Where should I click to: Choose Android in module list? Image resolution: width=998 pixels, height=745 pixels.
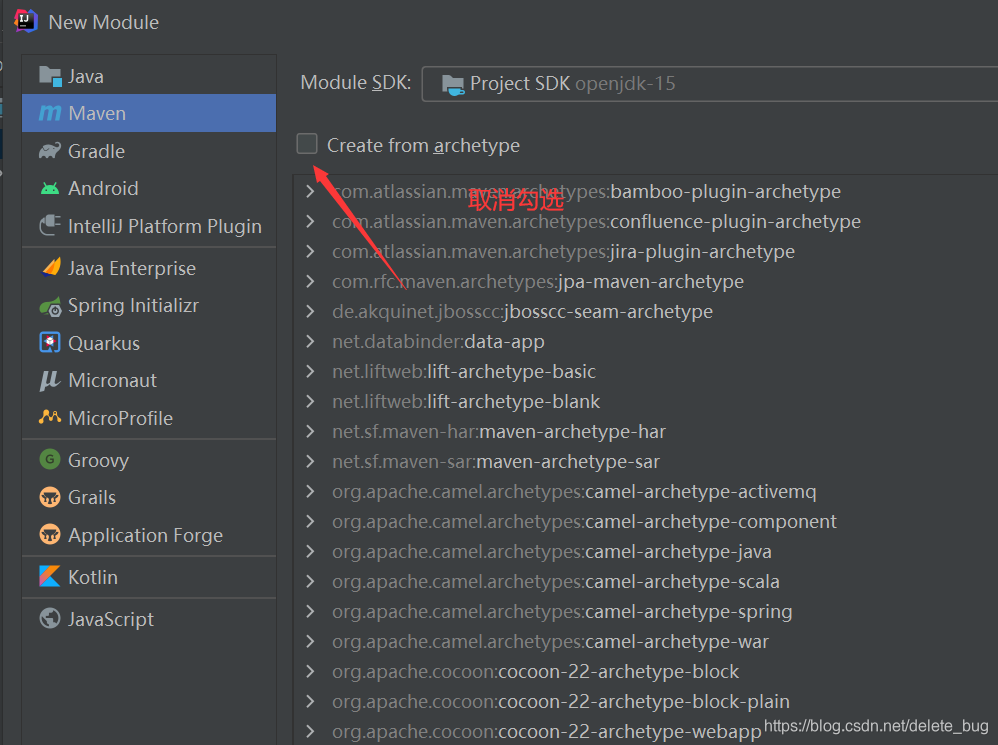click(149, 188)
